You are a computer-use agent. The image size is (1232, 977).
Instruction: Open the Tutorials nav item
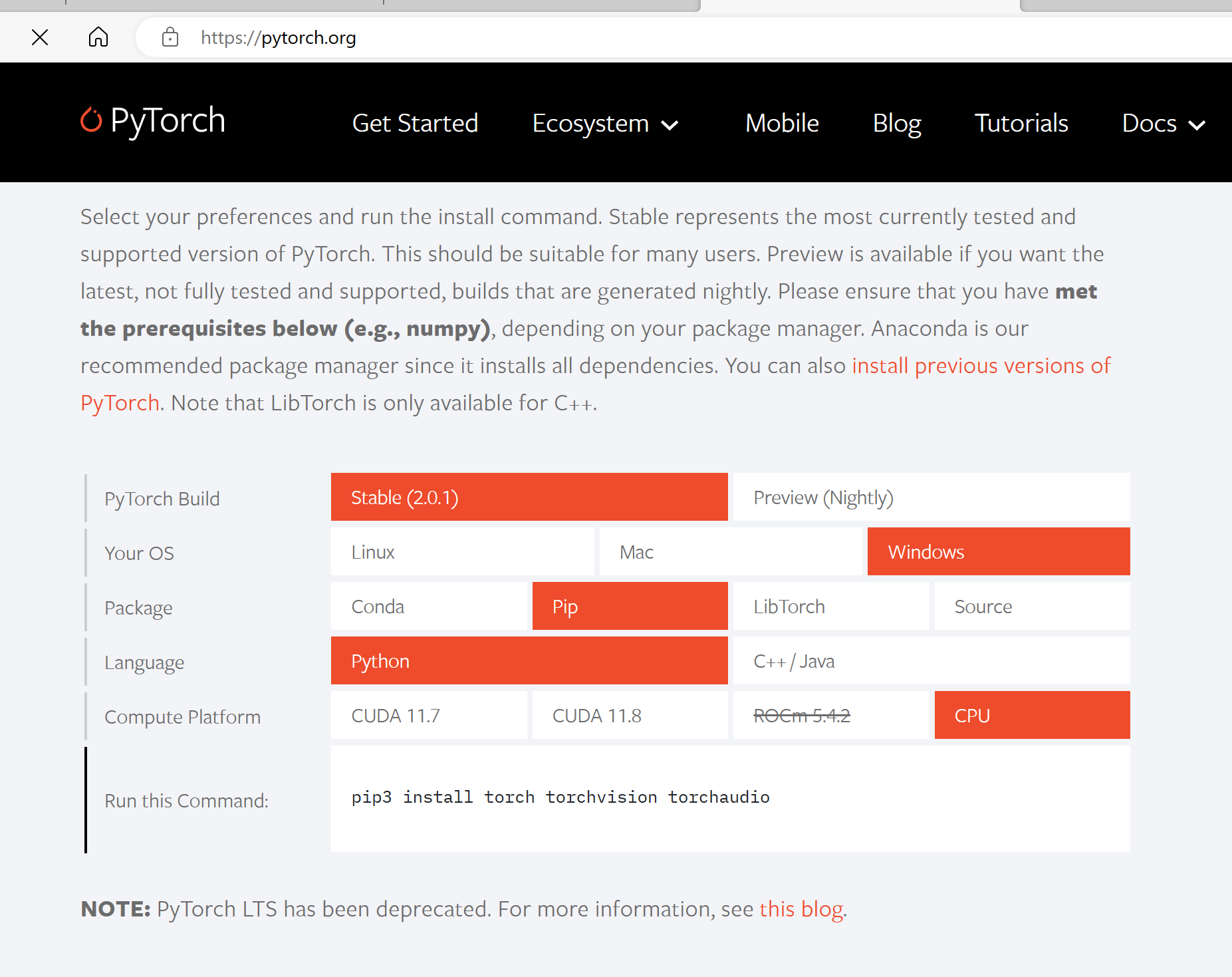(1021, 124)
